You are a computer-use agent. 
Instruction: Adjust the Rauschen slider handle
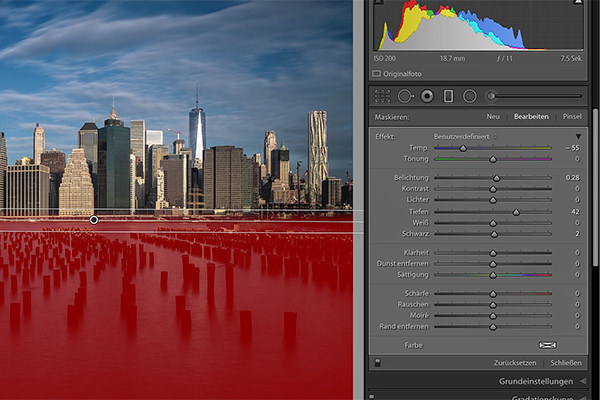493,305
